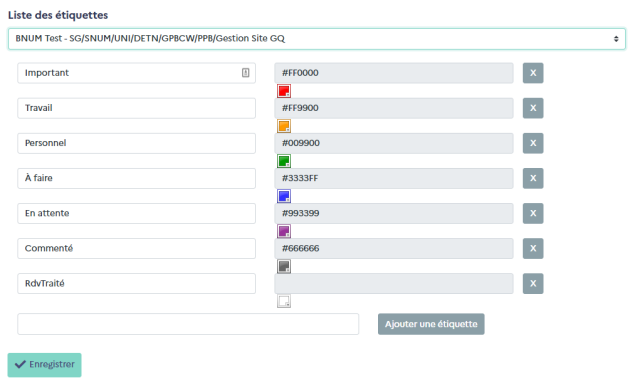Click the Commenté label name field
The image size is (630, 383).
pos(137,248)
